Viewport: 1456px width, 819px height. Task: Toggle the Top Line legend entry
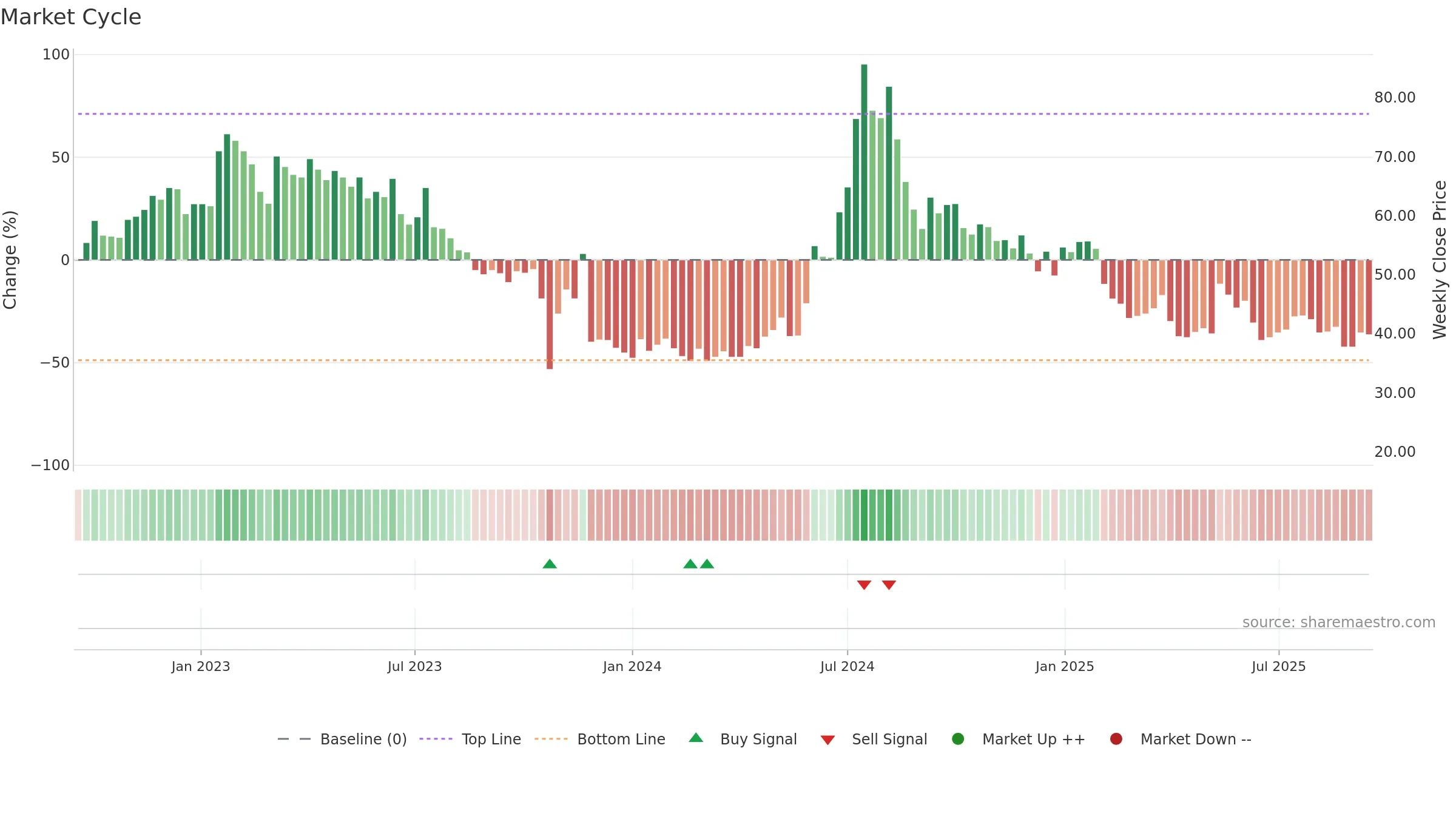click(470, 739)
